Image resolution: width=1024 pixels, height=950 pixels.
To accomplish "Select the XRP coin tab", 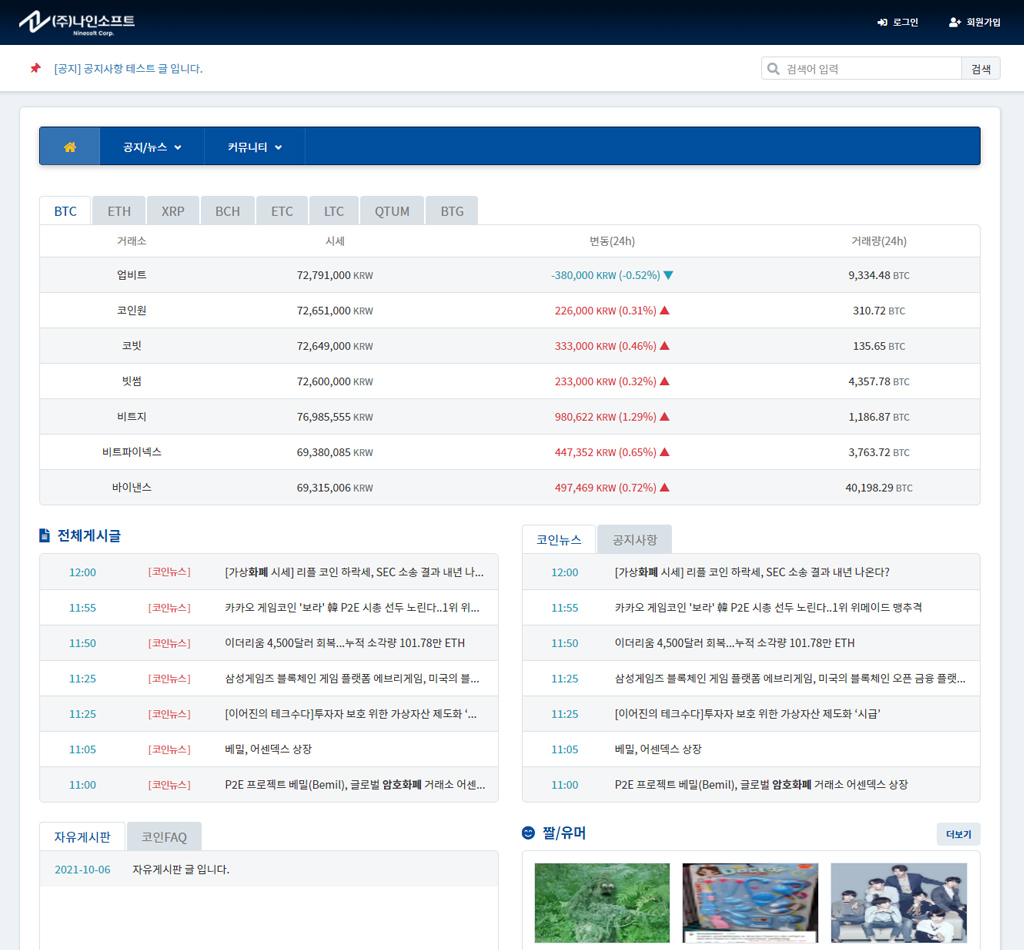I will point(173,211).
